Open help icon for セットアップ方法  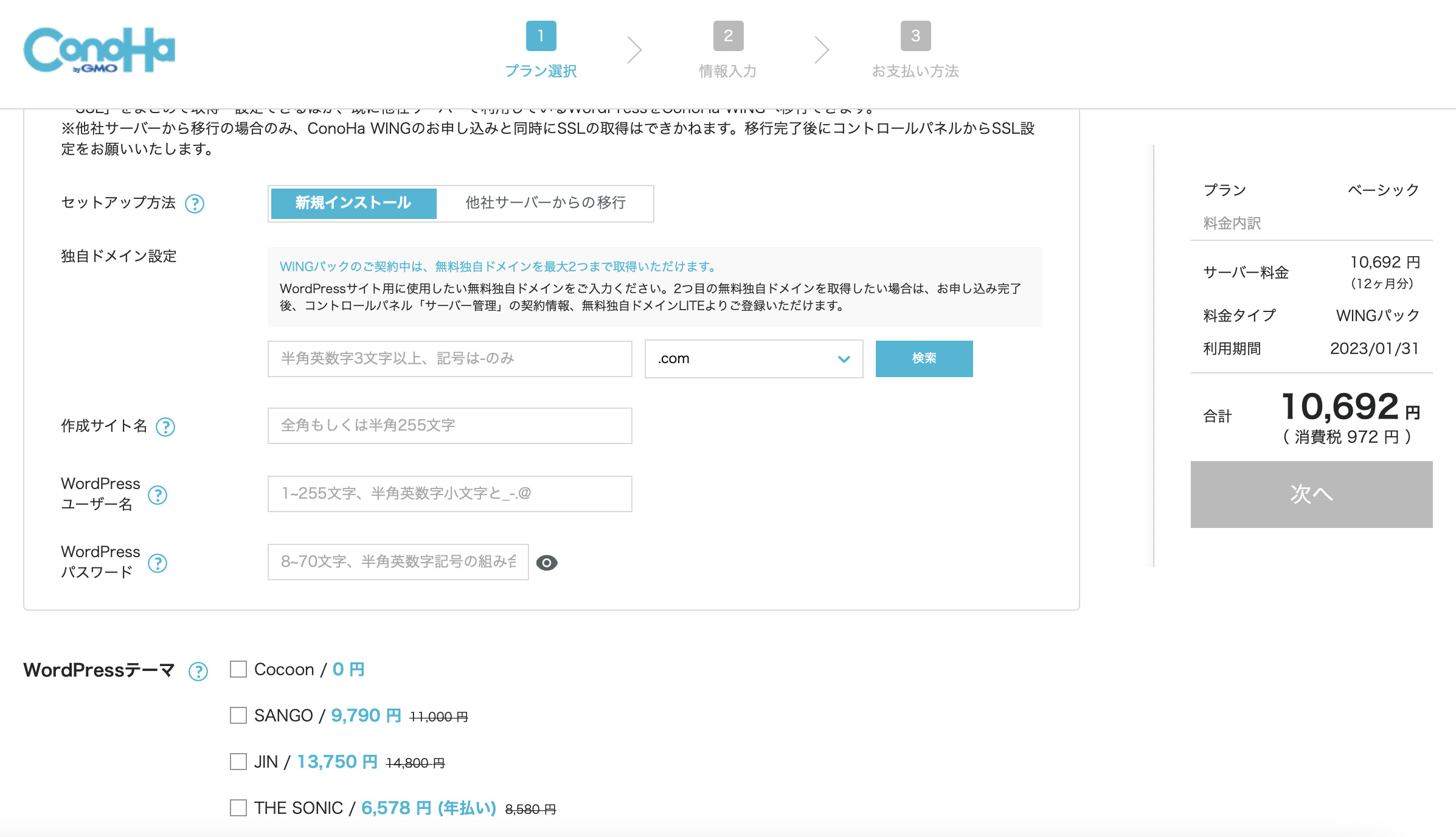pos(195,204)
